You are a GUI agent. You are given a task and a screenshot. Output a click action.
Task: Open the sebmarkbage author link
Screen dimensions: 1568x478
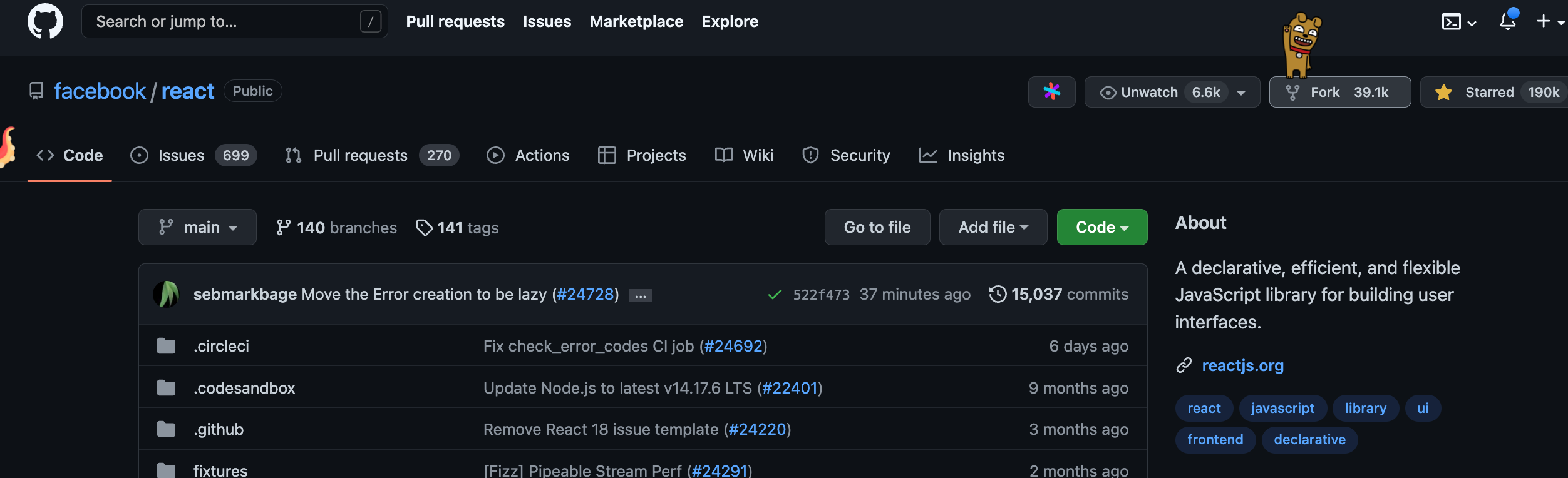coord(245,294)
